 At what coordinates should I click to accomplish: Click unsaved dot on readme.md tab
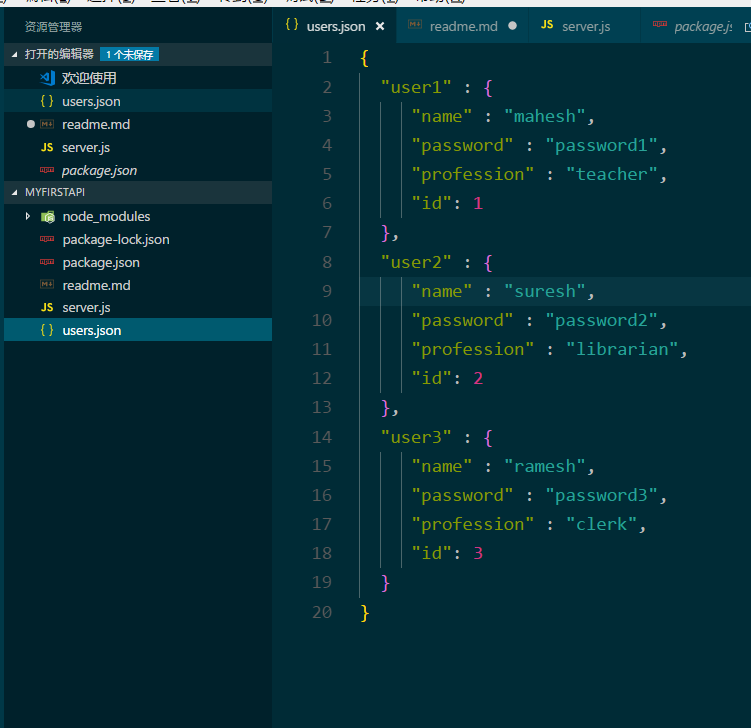512,26
